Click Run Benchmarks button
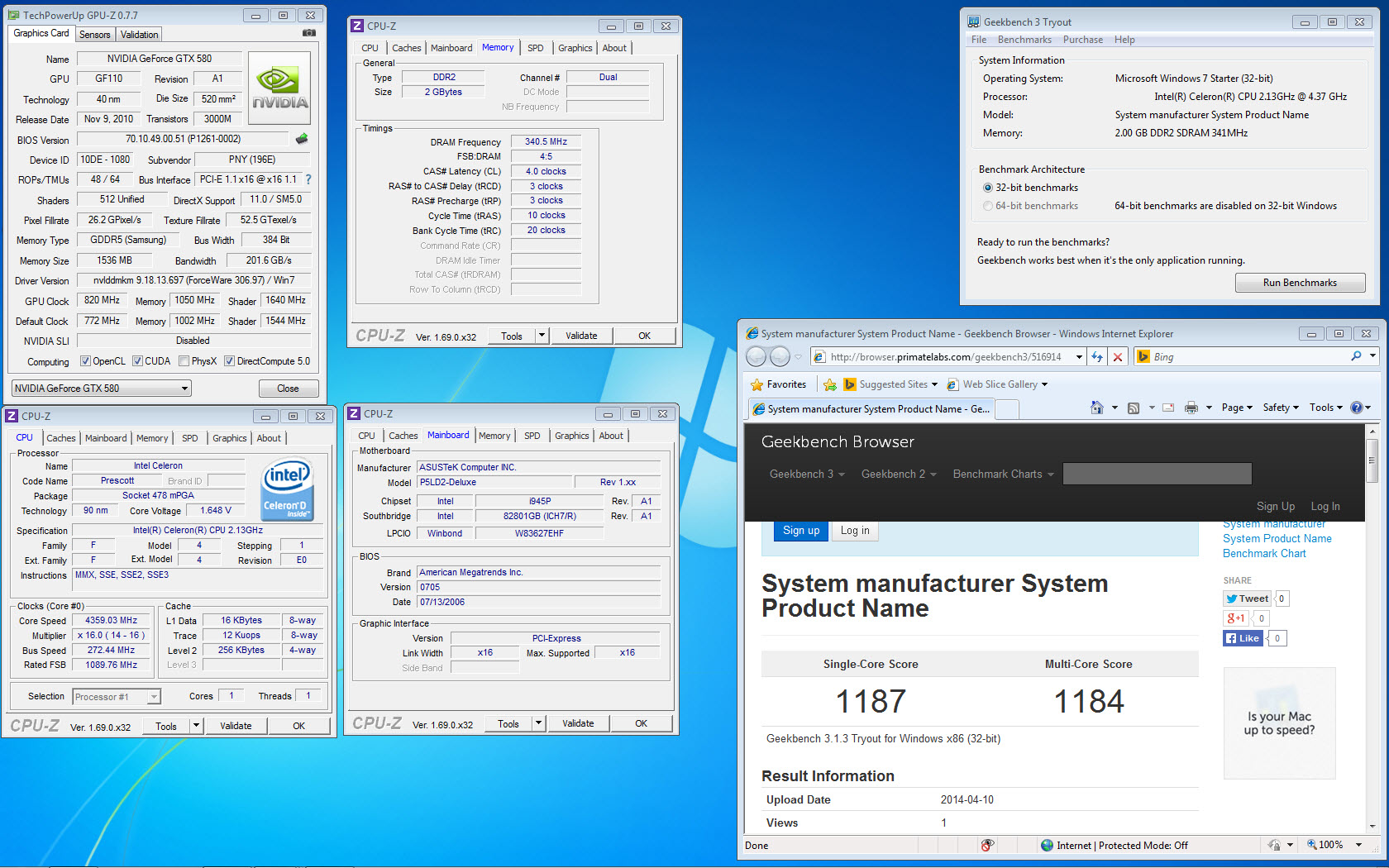Image resolution: width=1389 pixels, height=868 pixels. pyautogui.click(x=1300, y=283)
